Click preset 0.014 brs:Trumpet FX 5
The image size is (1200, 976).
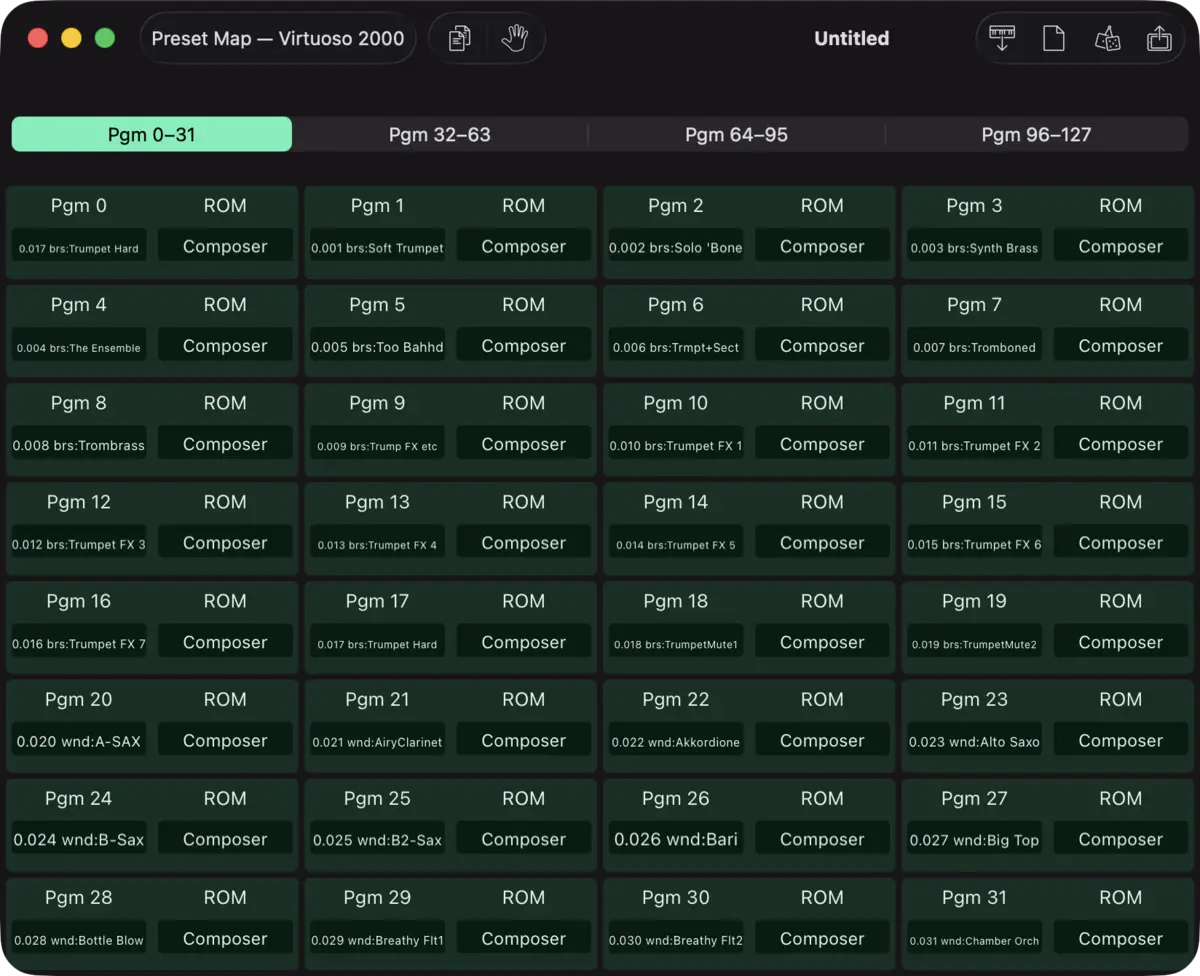click(676, 544)
